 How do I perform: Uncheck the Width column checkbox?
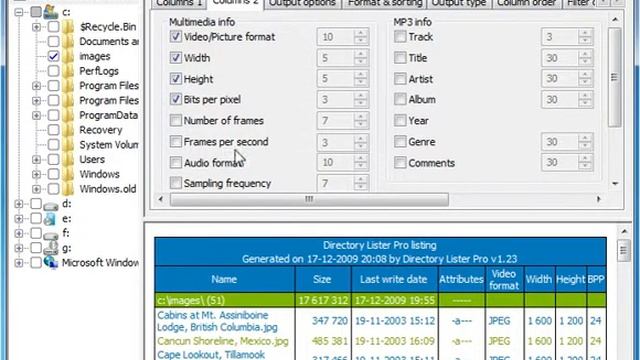pyautogui.click(x=176, y=58)
